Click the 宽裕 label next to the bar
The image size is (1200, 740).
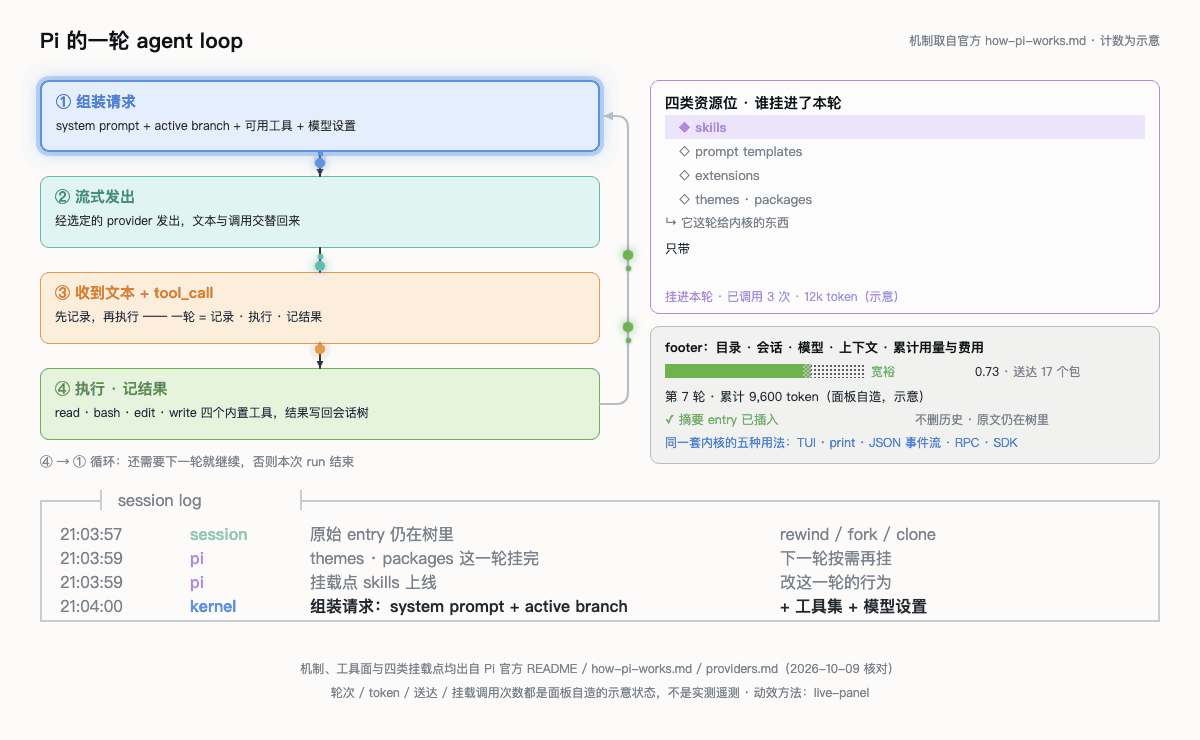(883, 371)
